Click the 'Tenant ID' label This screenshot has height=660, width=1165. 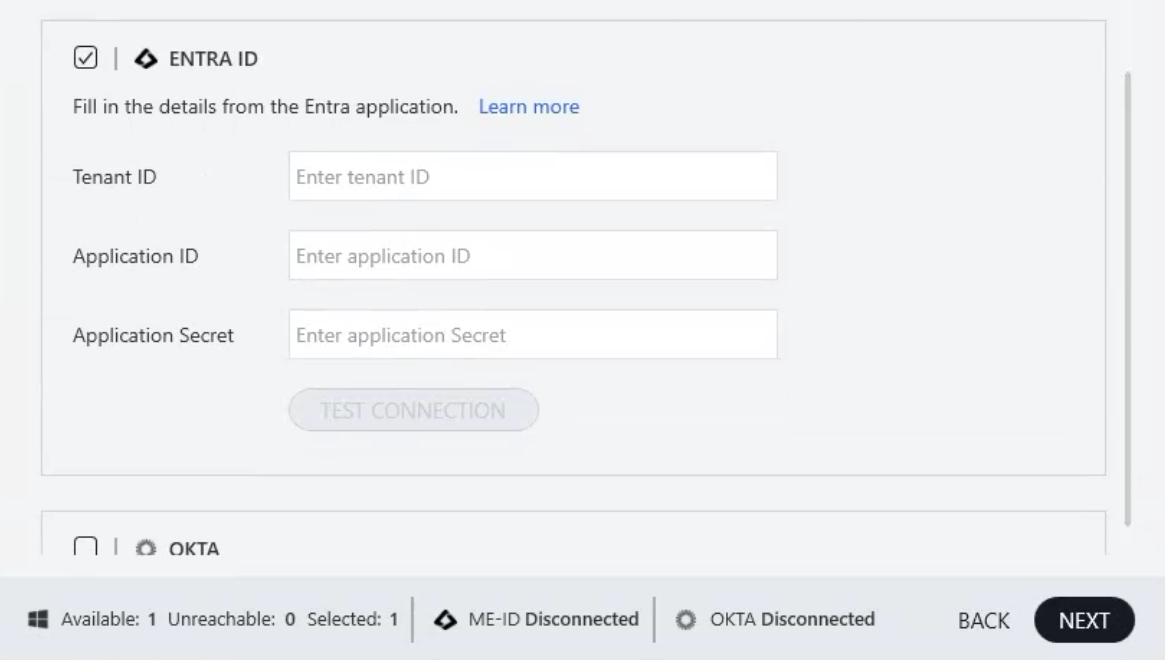114,177
